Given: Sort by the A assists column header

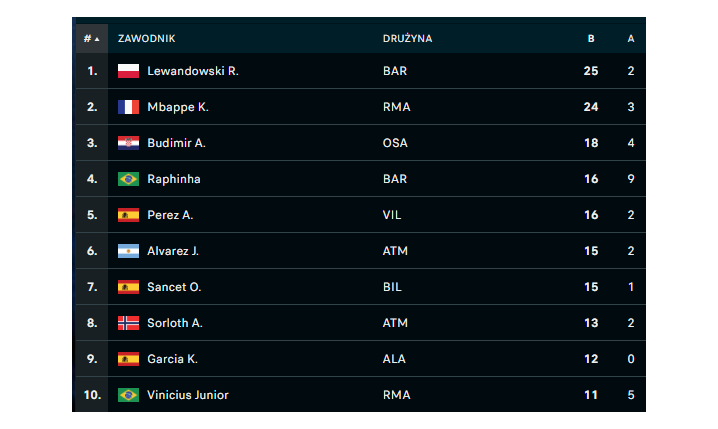Looking at the screenshot, I should click(x=631, y=38).
